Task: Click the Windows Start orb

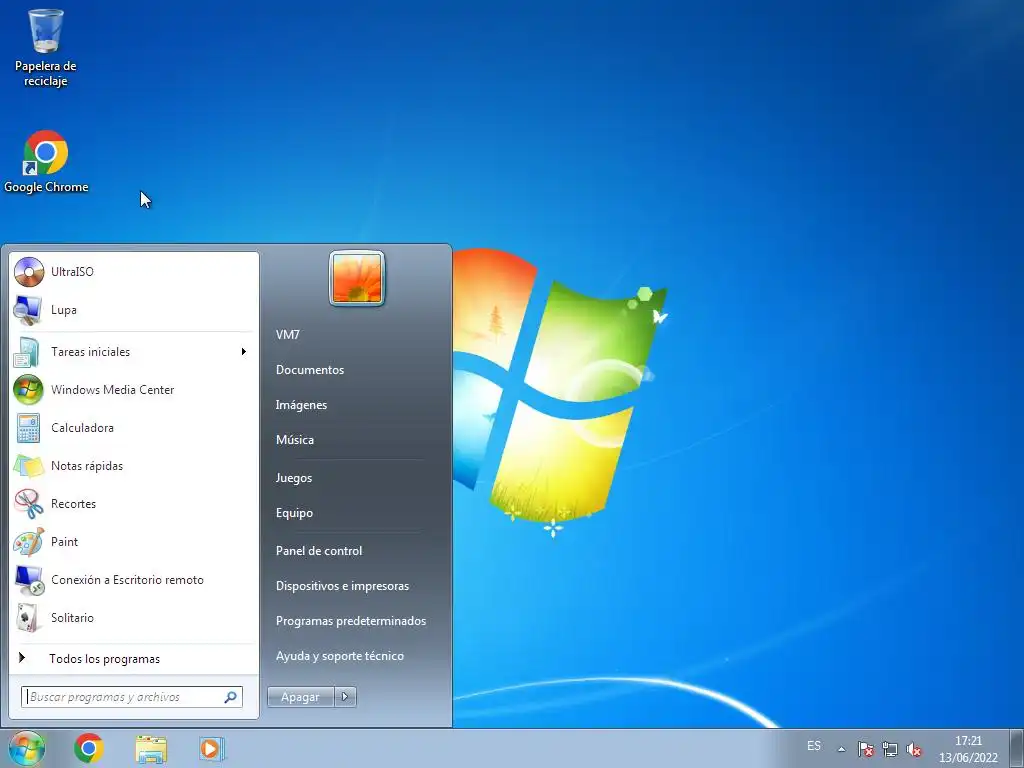Action: 27,748
